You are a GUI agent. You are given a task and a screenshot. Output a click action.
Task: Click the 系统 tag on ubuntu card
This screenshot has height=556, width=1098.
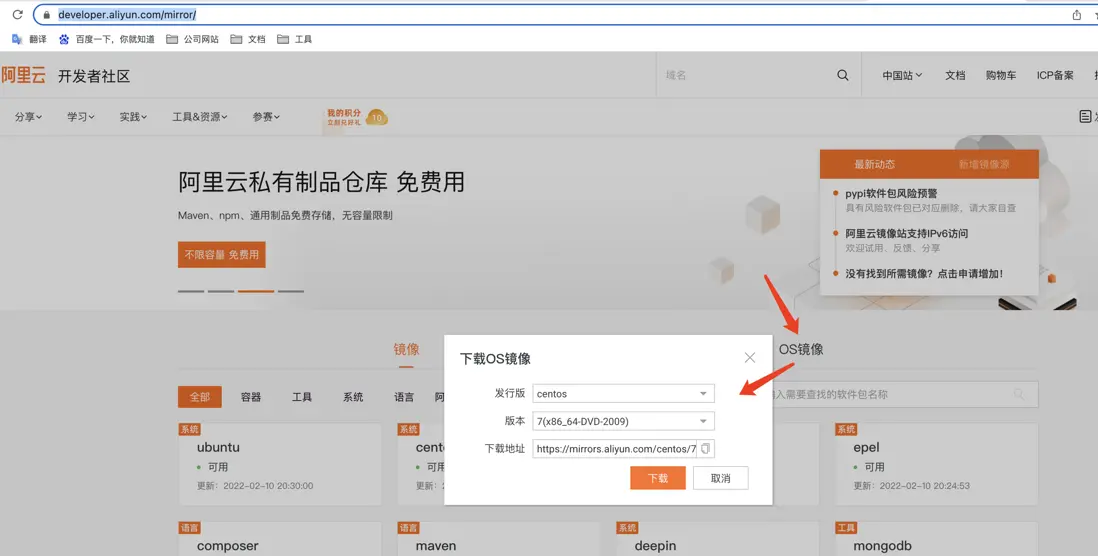pyautogui.click(x=190, y=429)
